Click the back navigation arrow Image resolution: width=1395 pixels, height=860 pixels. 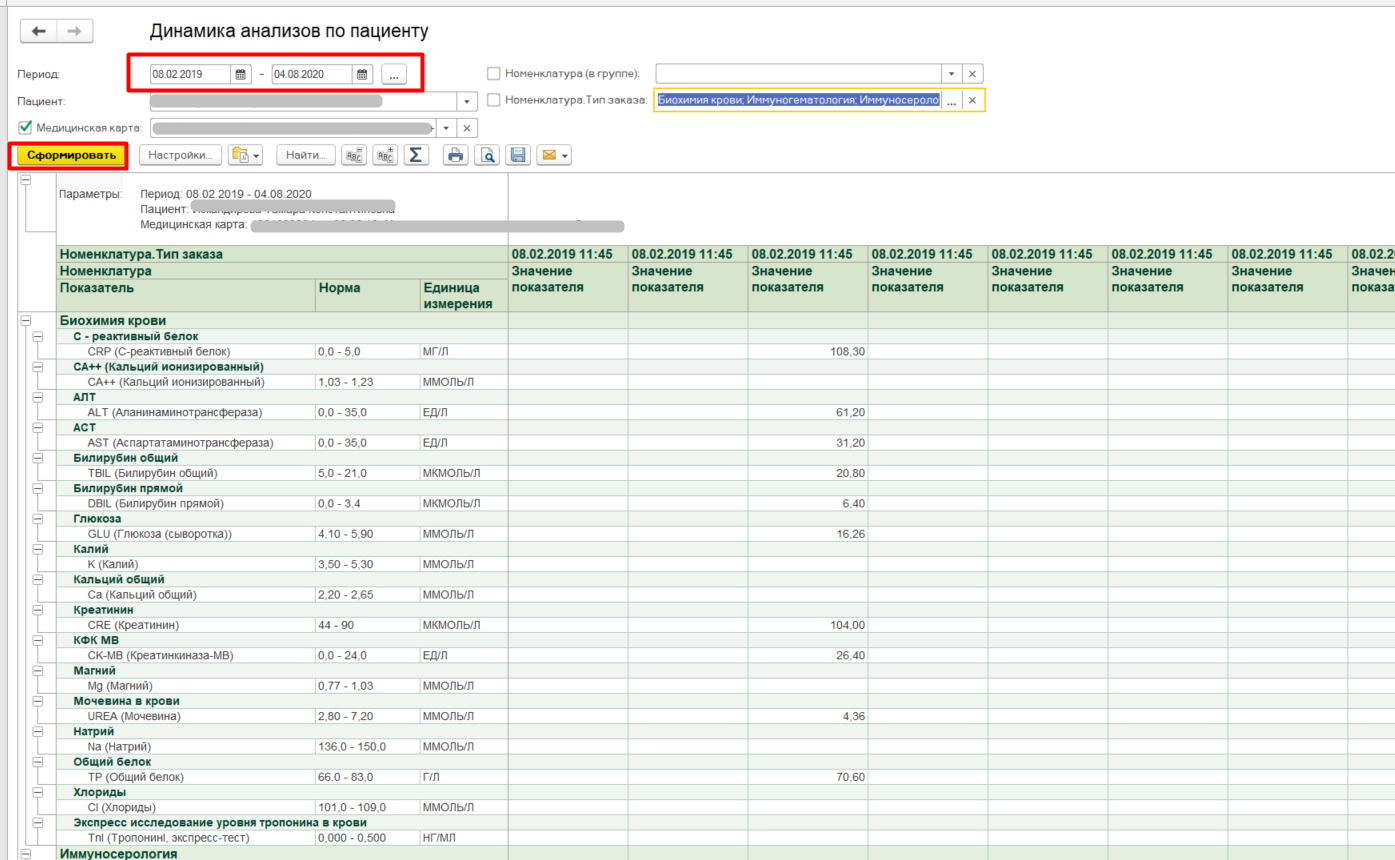39,32
